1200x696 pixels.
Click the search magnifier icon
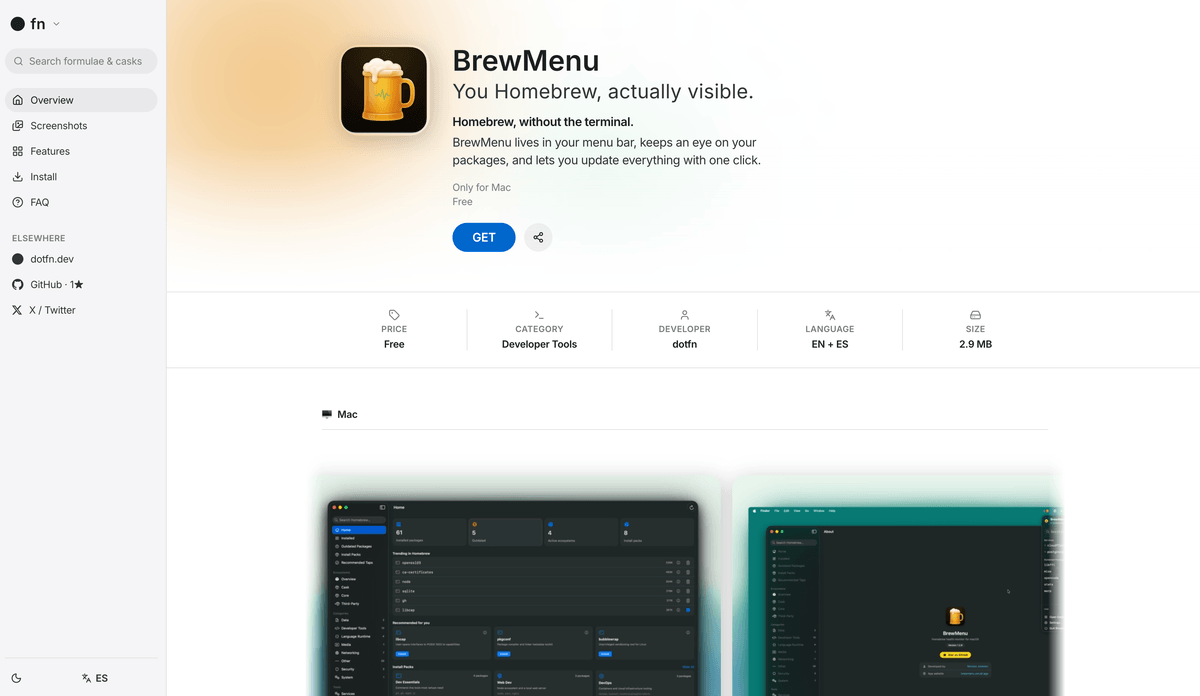click(x=18, y=61)
